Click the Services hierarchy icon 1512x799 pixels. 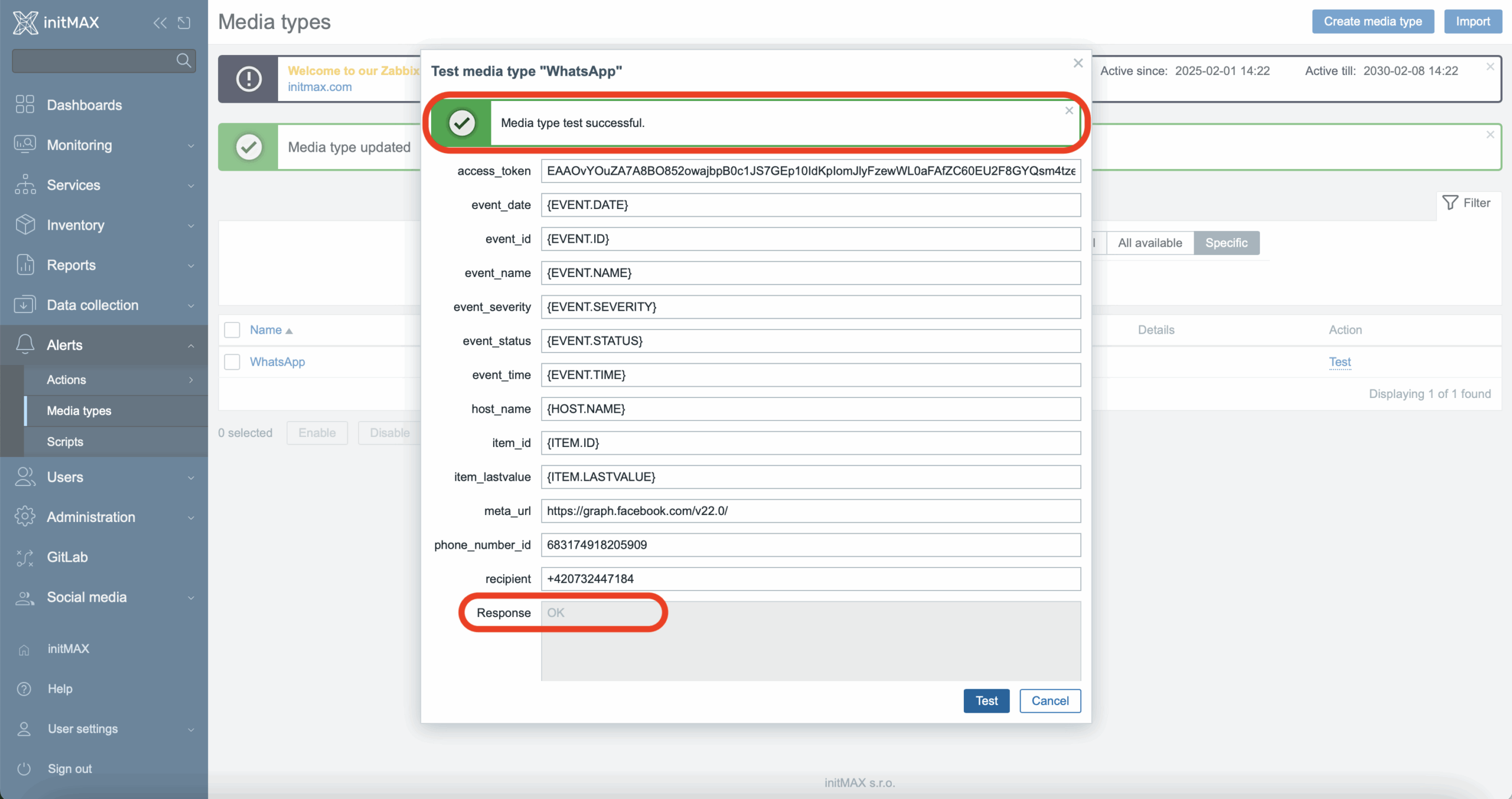[25, 185]
